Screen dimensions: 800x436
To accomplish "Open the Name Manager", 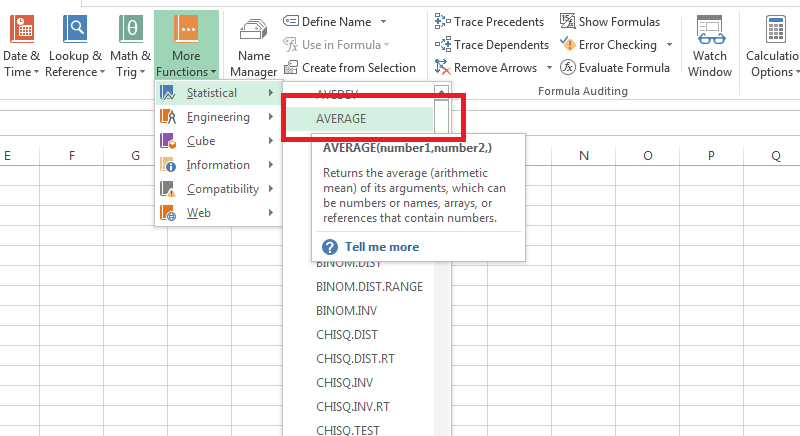I will 254,46.
